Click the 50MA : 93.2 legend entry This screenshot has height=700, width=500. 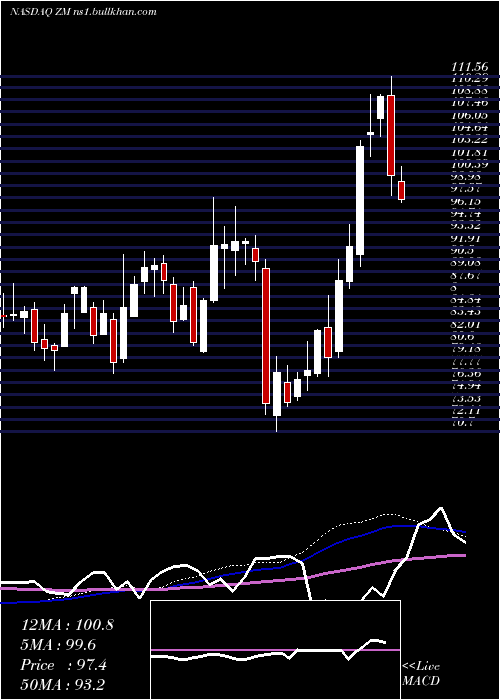(62, 684)
